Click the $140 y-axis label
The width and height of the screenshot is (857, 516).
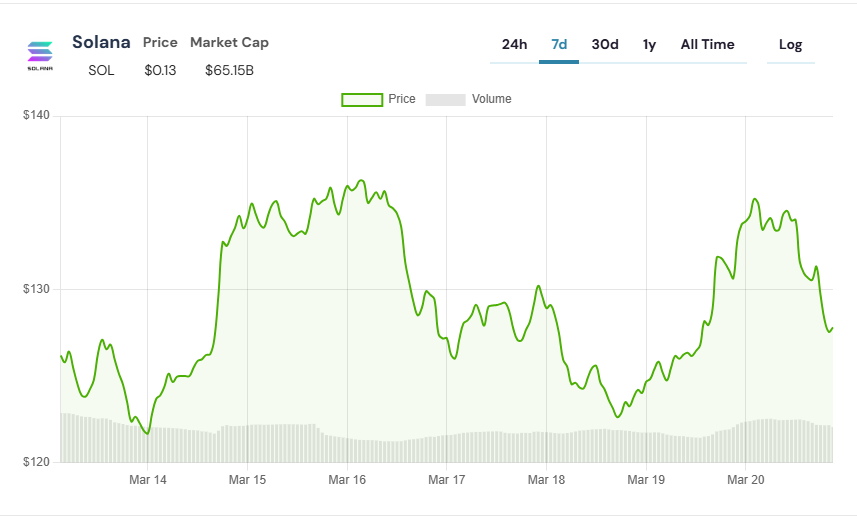(36, 115)
